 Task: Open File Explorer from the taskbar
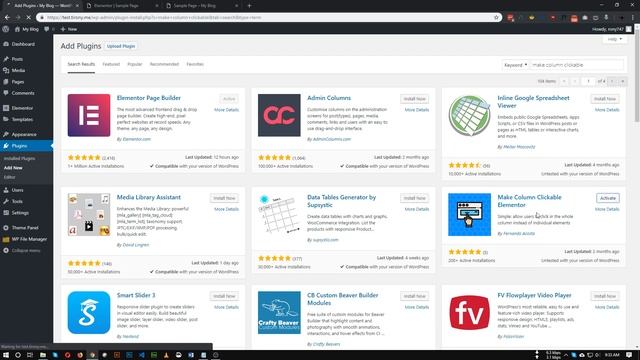click(43, 355)
